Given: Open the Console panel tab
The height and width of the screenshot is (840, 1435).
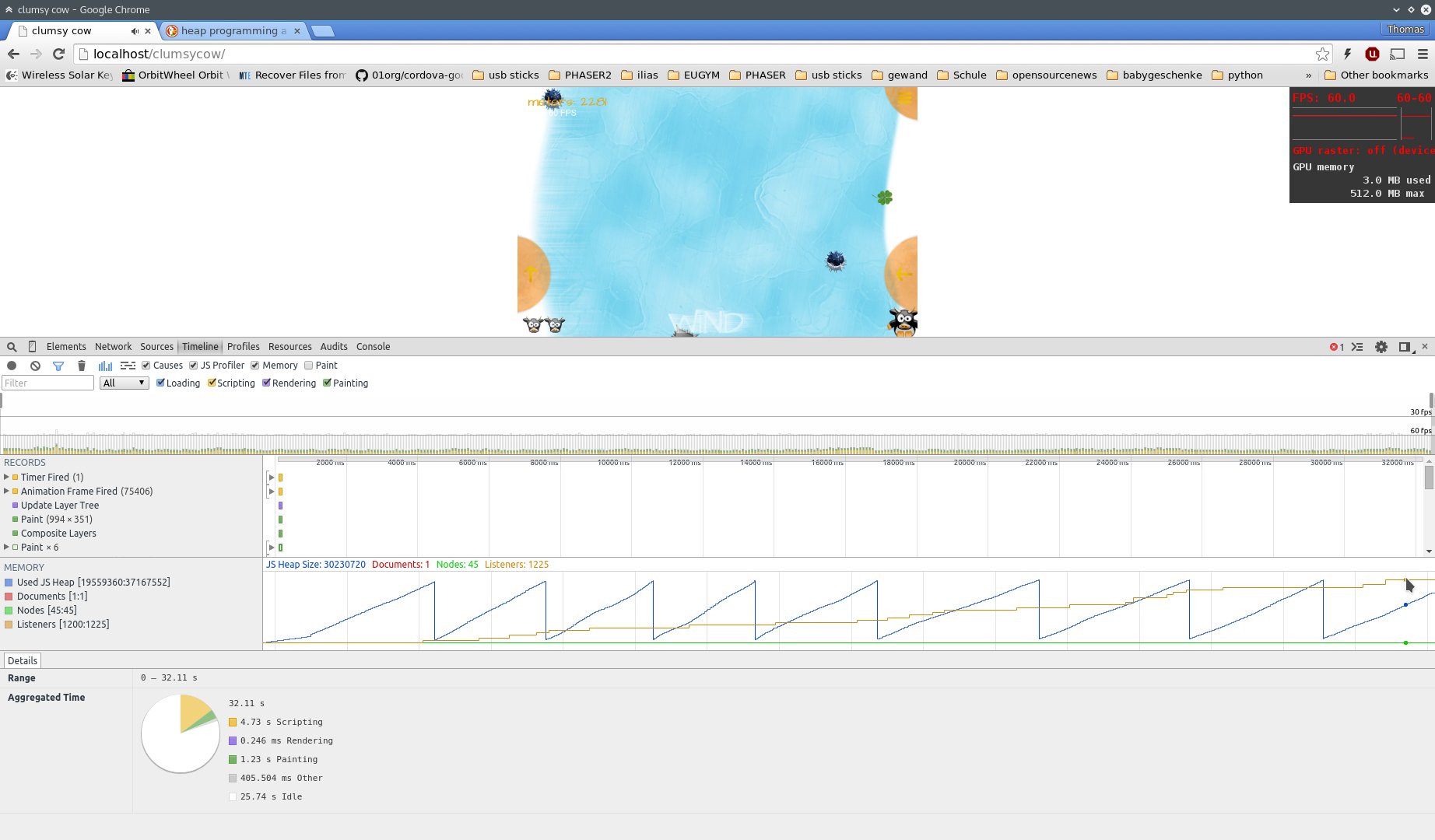Looking at the screenshot, I should 374,347.
